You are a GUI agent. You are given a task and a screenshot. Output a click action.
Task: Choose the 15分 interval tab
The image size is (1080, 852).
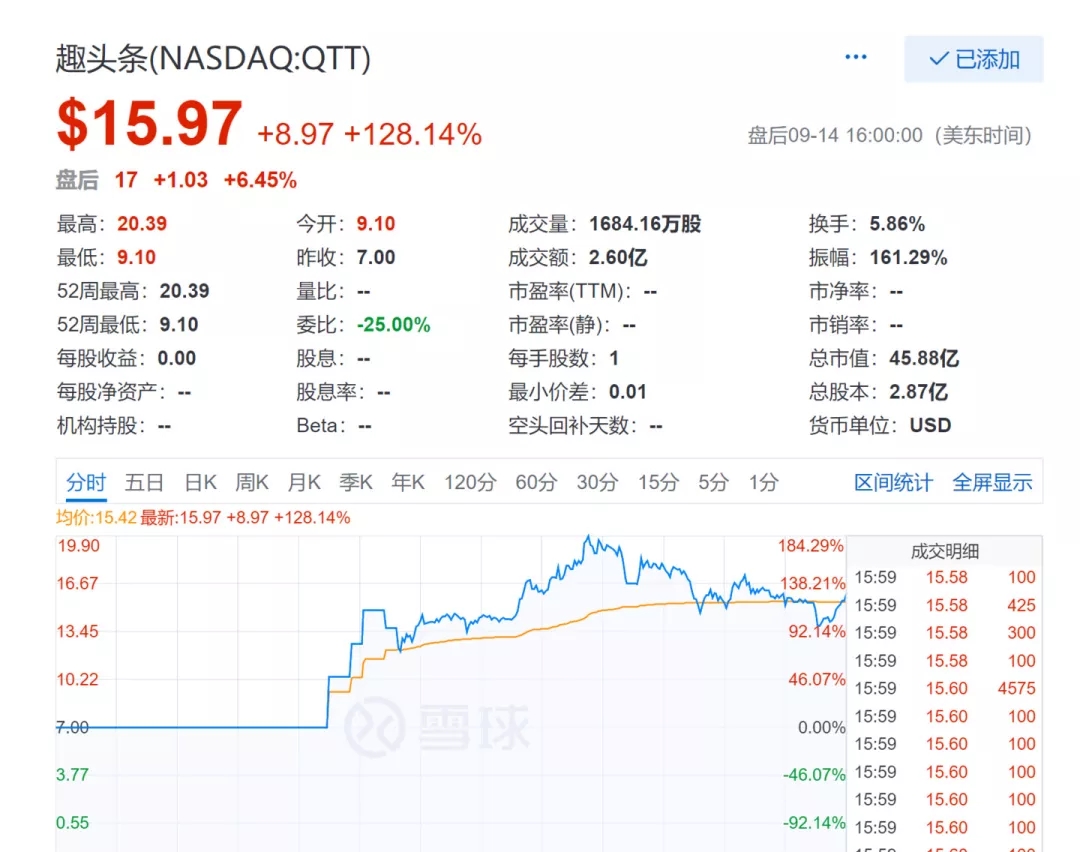point(658,483)
